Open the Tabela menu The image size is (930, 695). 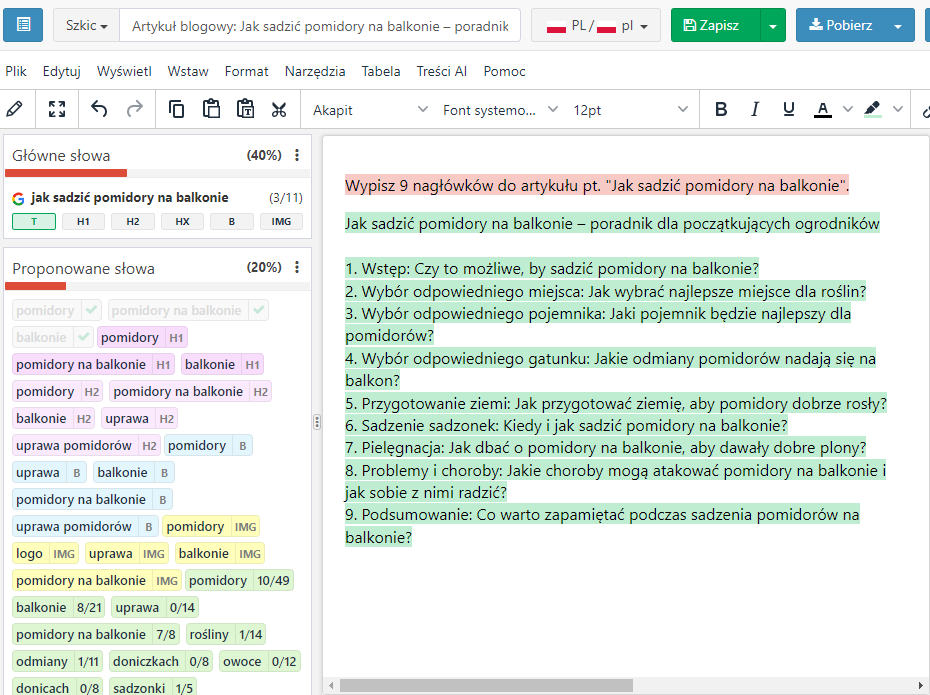tap(381, 71)
